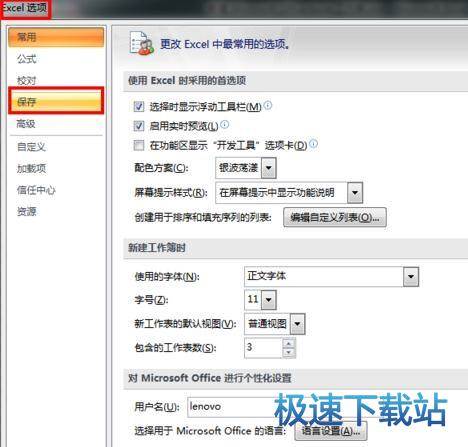Select the 常用 category in sidebar
The image size is (468, 447).
click(x=56, y=37)
